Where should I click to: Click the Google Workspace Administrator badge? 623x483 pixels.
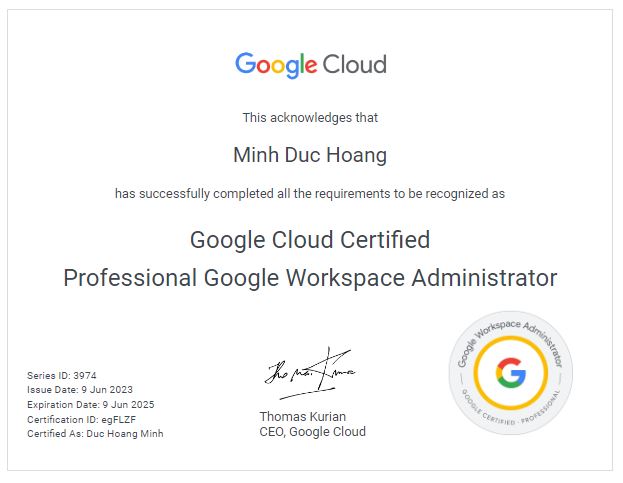tap(511, 373)
